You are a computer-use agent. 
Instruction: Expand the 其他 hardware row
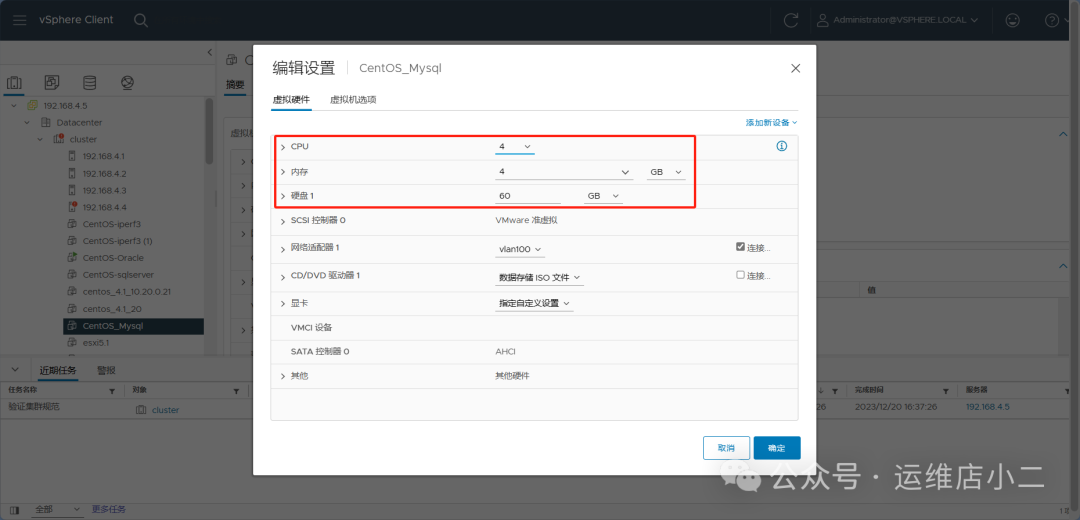[x=282, y=376]
